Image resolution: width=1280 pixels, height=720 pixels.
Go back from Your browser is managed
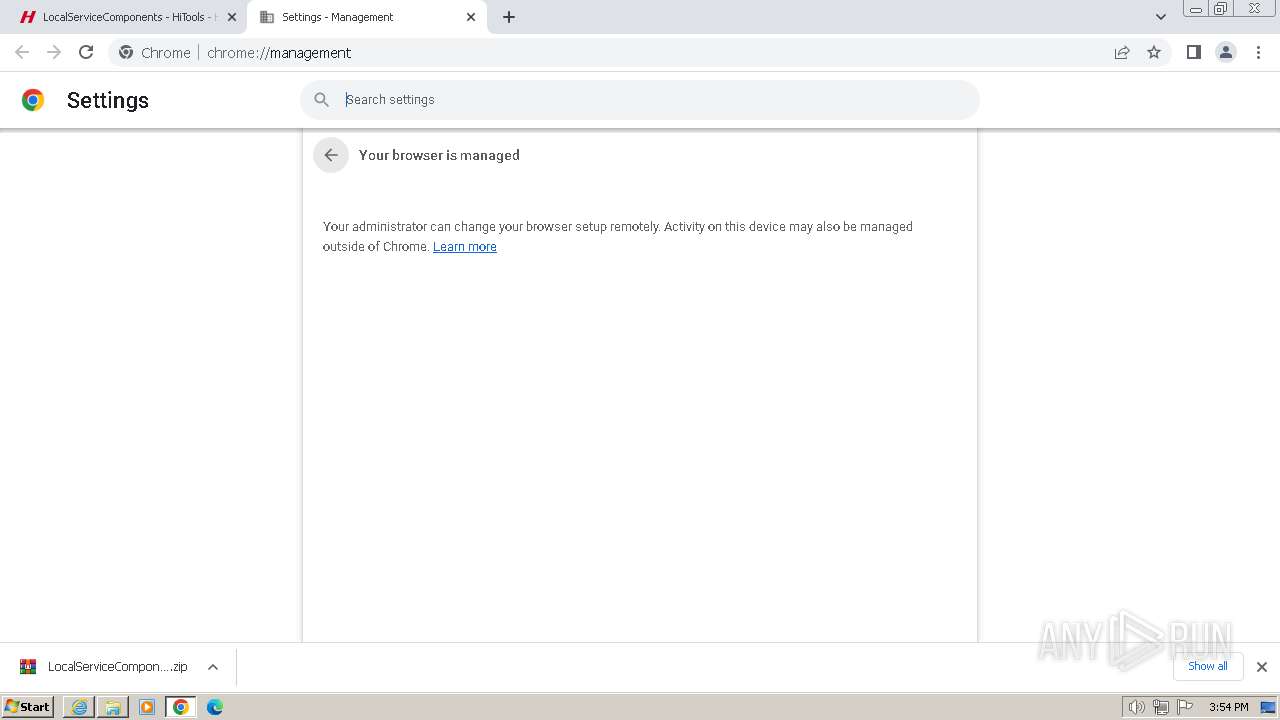pyautogui.click(x=331, y=155)
